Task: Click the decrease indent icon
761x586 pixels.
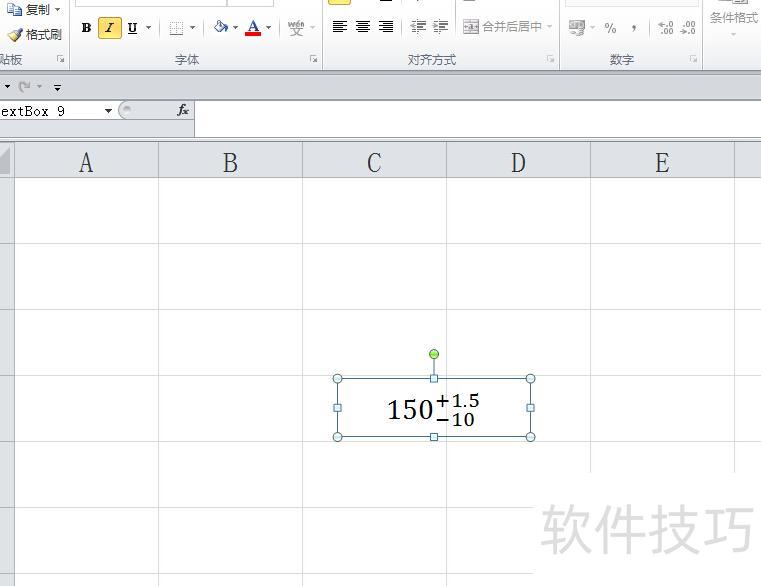Action: [x=418, y=27]
